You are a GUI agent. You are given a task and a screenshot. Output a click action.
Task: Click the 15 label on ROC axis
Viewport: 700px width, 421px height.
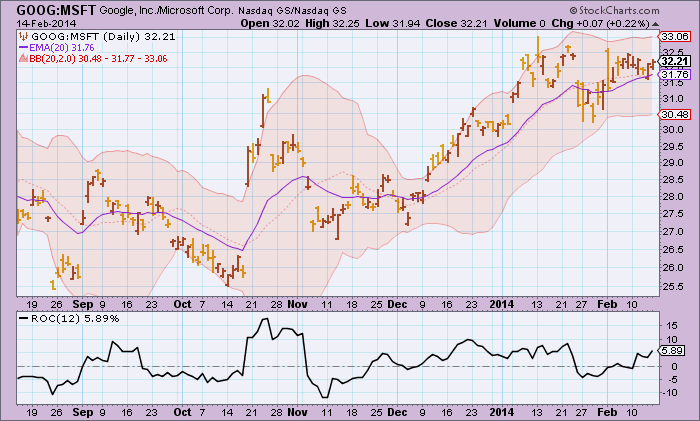(672, 326)
